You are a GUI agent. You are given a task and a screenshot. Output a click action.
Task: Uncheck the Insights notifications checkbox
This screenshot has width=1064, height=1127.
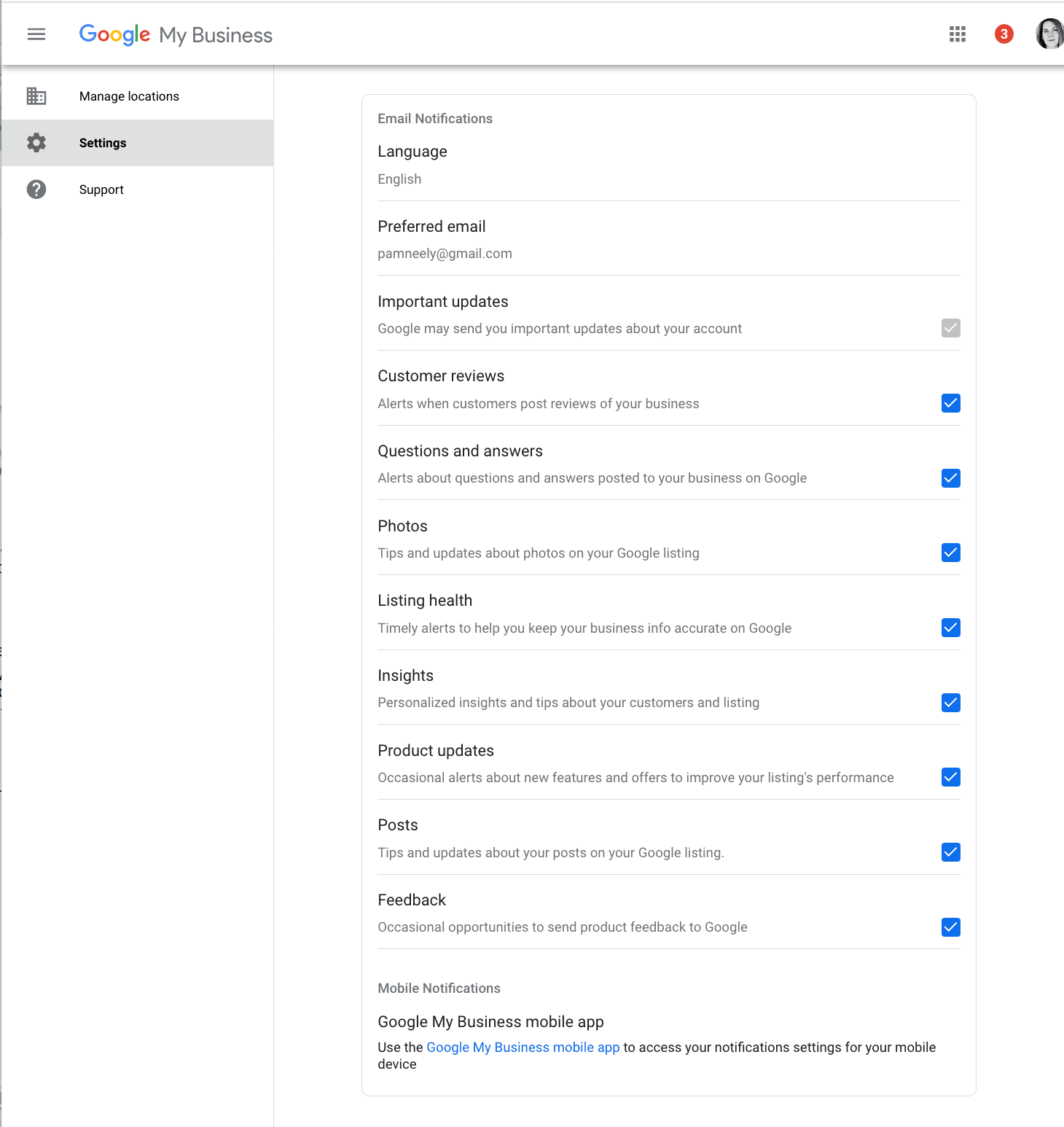(x=951, y=703)
